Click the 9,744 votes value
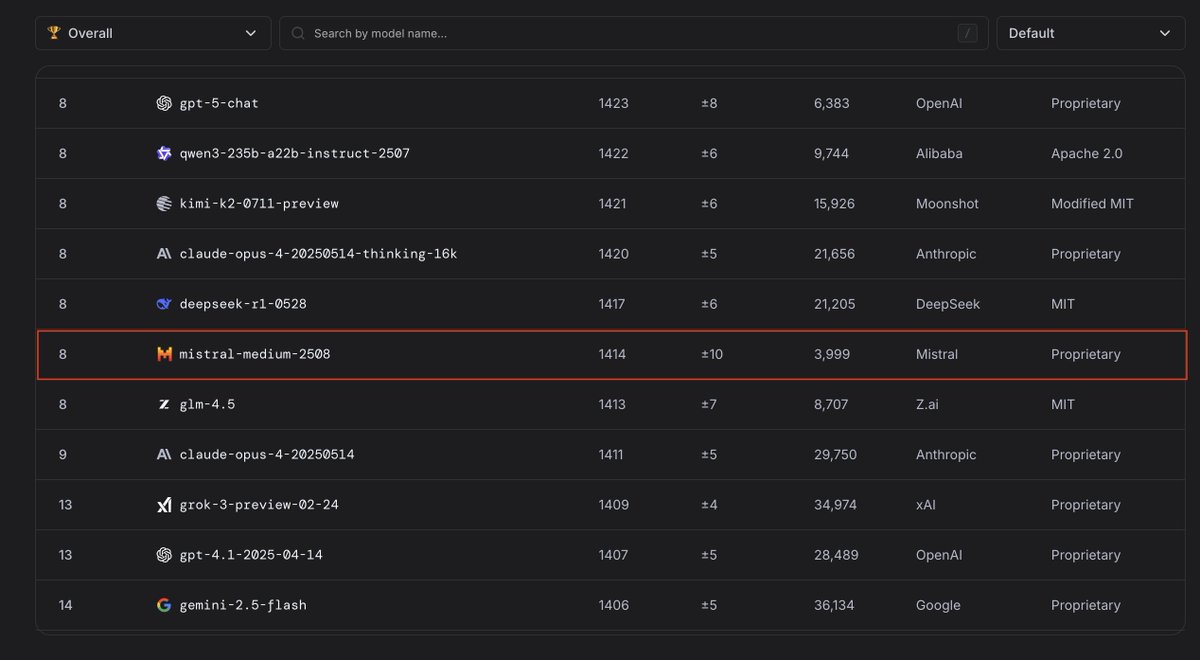The width and height of the screenshot is (1200, 660). pyautogui.click(x=832, y=153)
